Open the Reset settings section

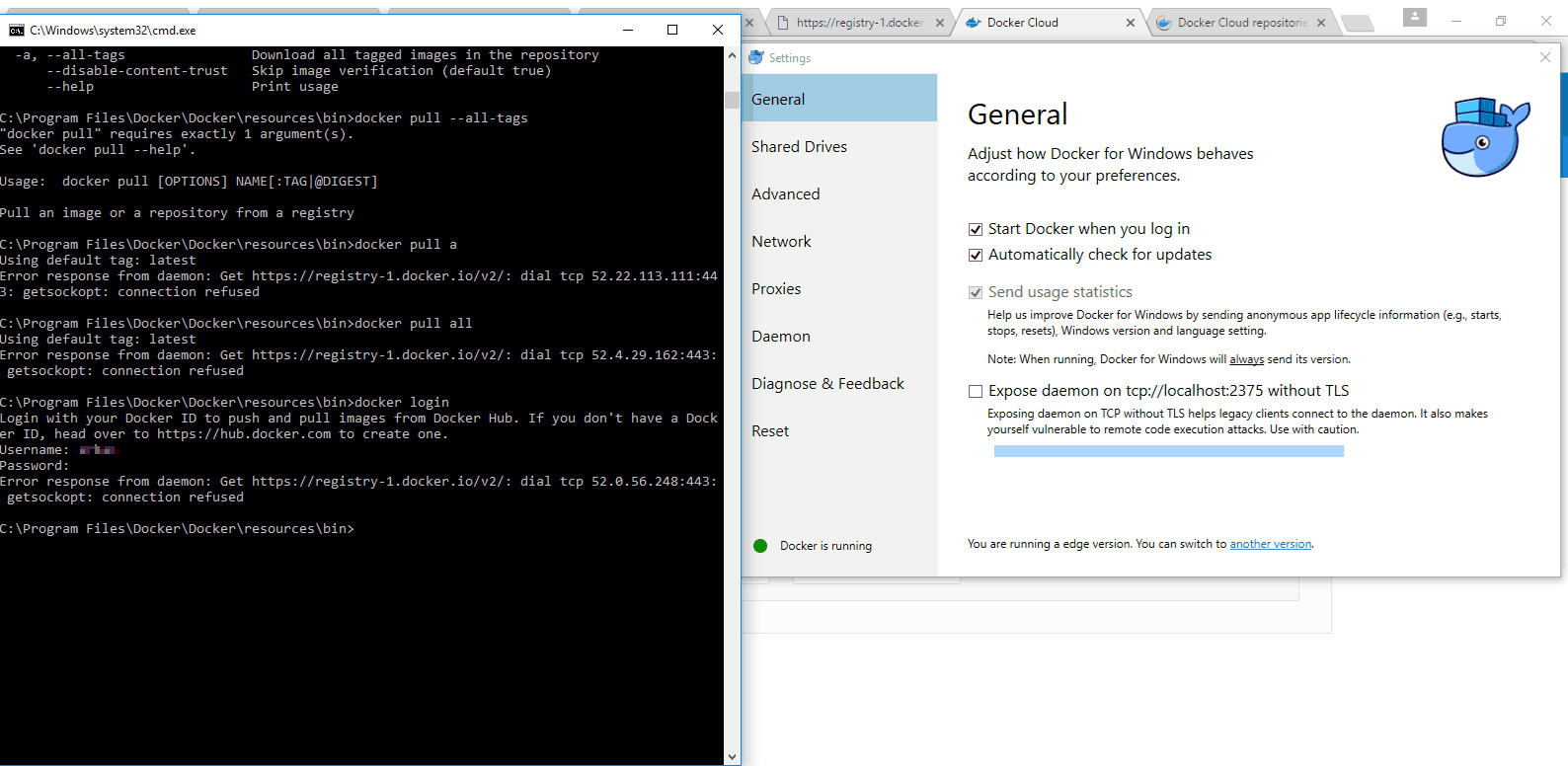pyautogui.click(x=770, y=431)
